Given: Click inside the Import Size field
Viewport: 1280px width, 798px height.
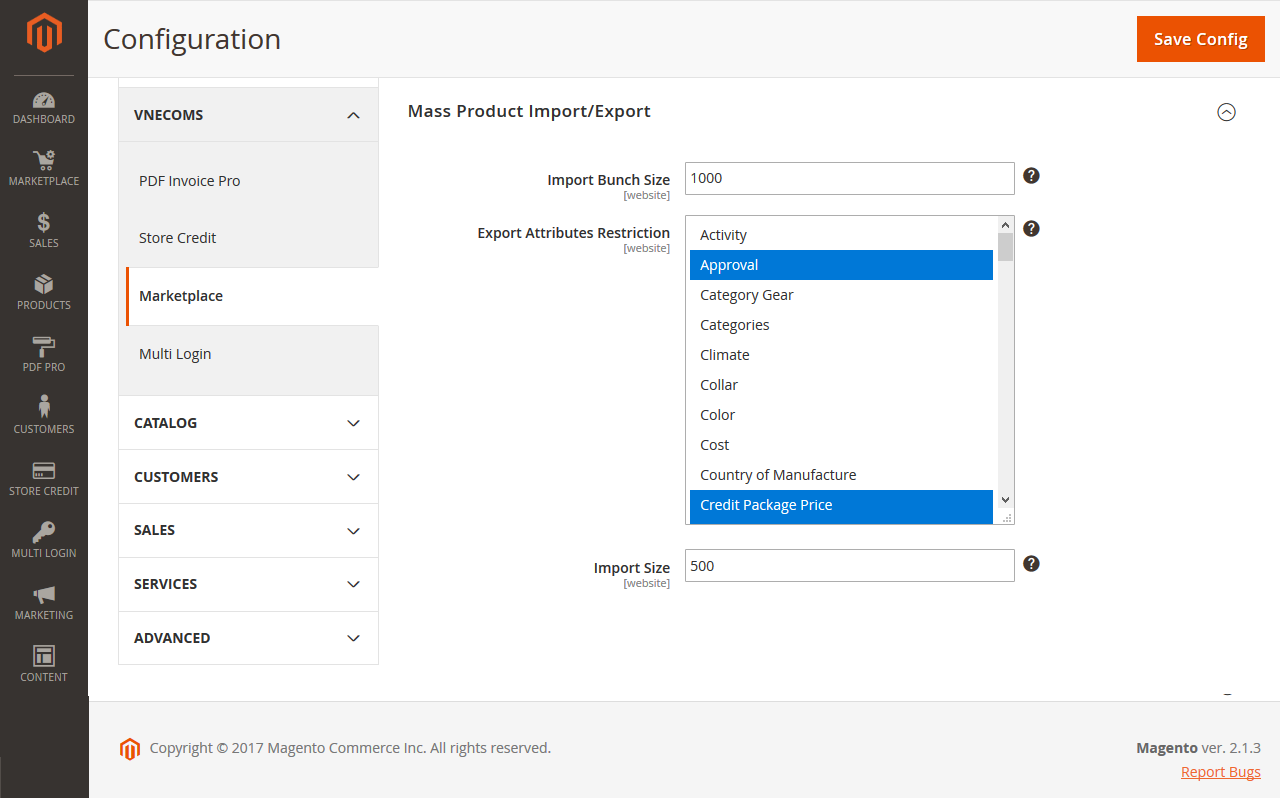Looking at the screenshot, I should click(848, 565).
